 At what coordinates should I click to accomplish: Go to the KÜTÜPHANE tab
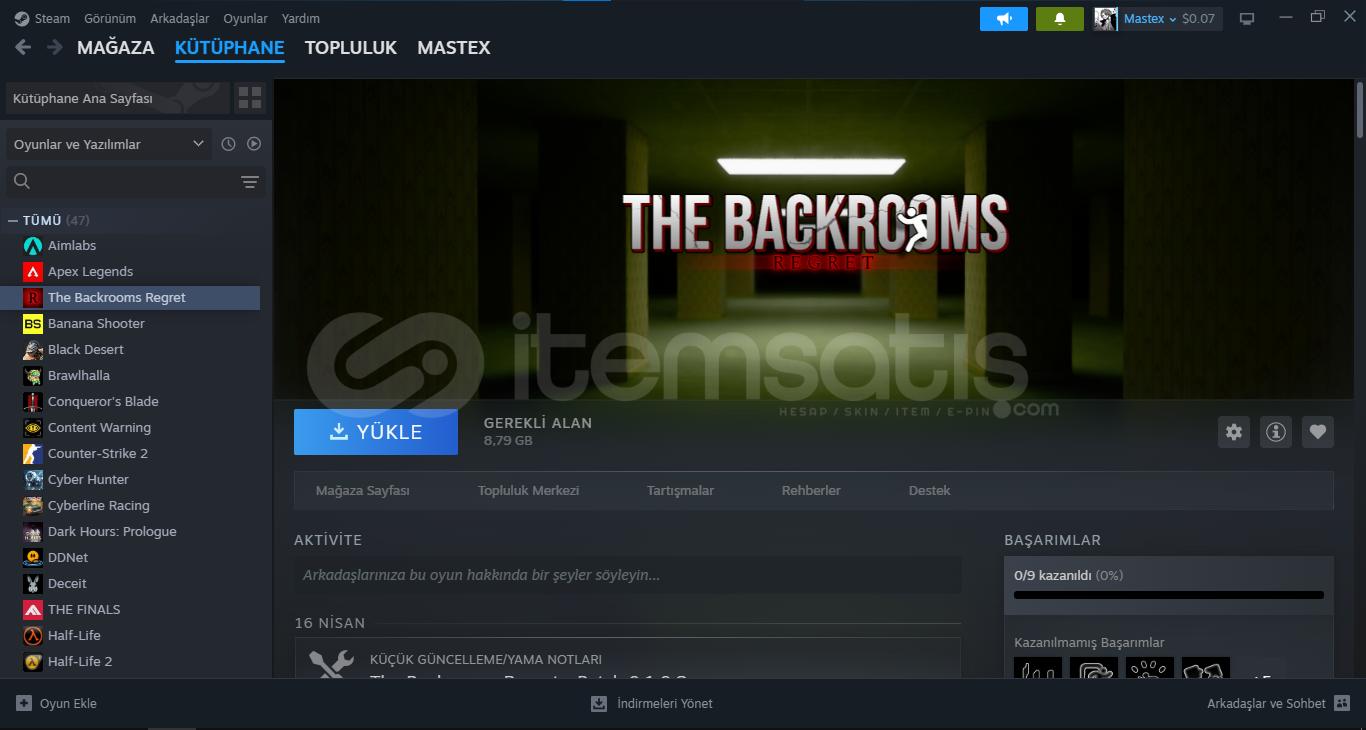229,47
